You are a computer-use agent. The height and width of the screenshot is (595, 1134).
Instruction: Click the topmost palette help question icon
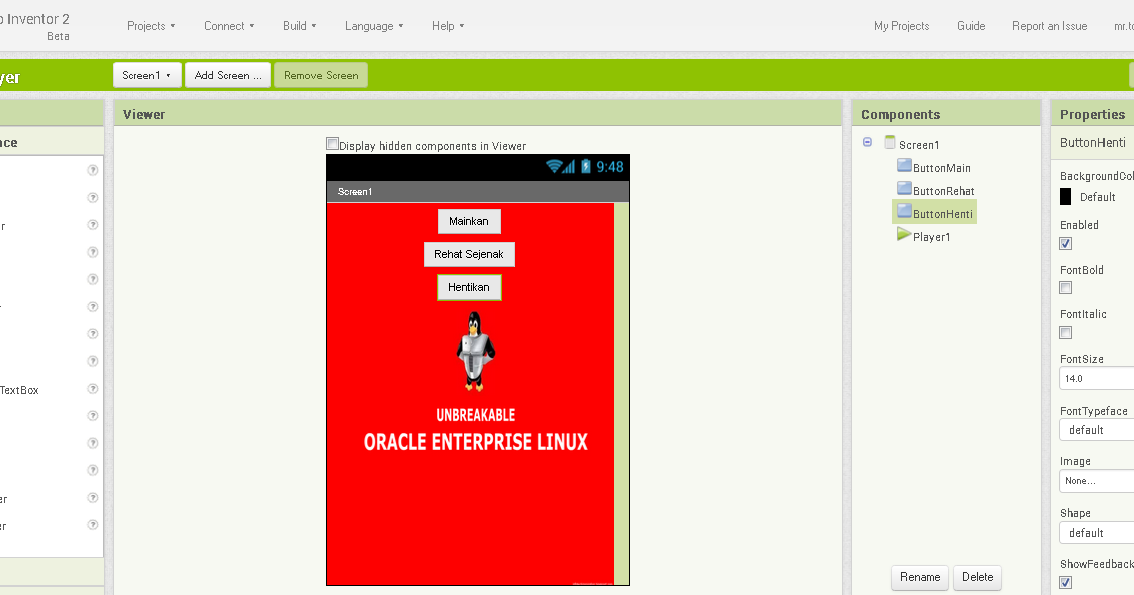point(93,170)
